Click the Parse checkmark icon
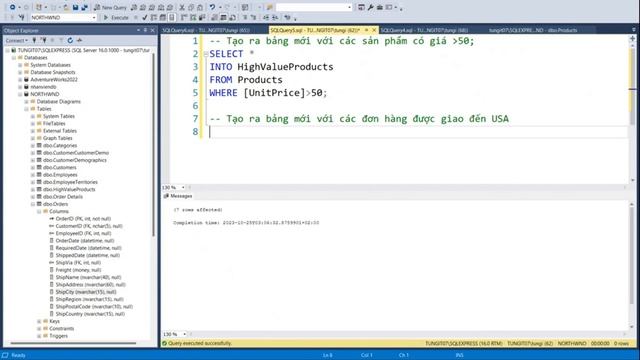 144,18
